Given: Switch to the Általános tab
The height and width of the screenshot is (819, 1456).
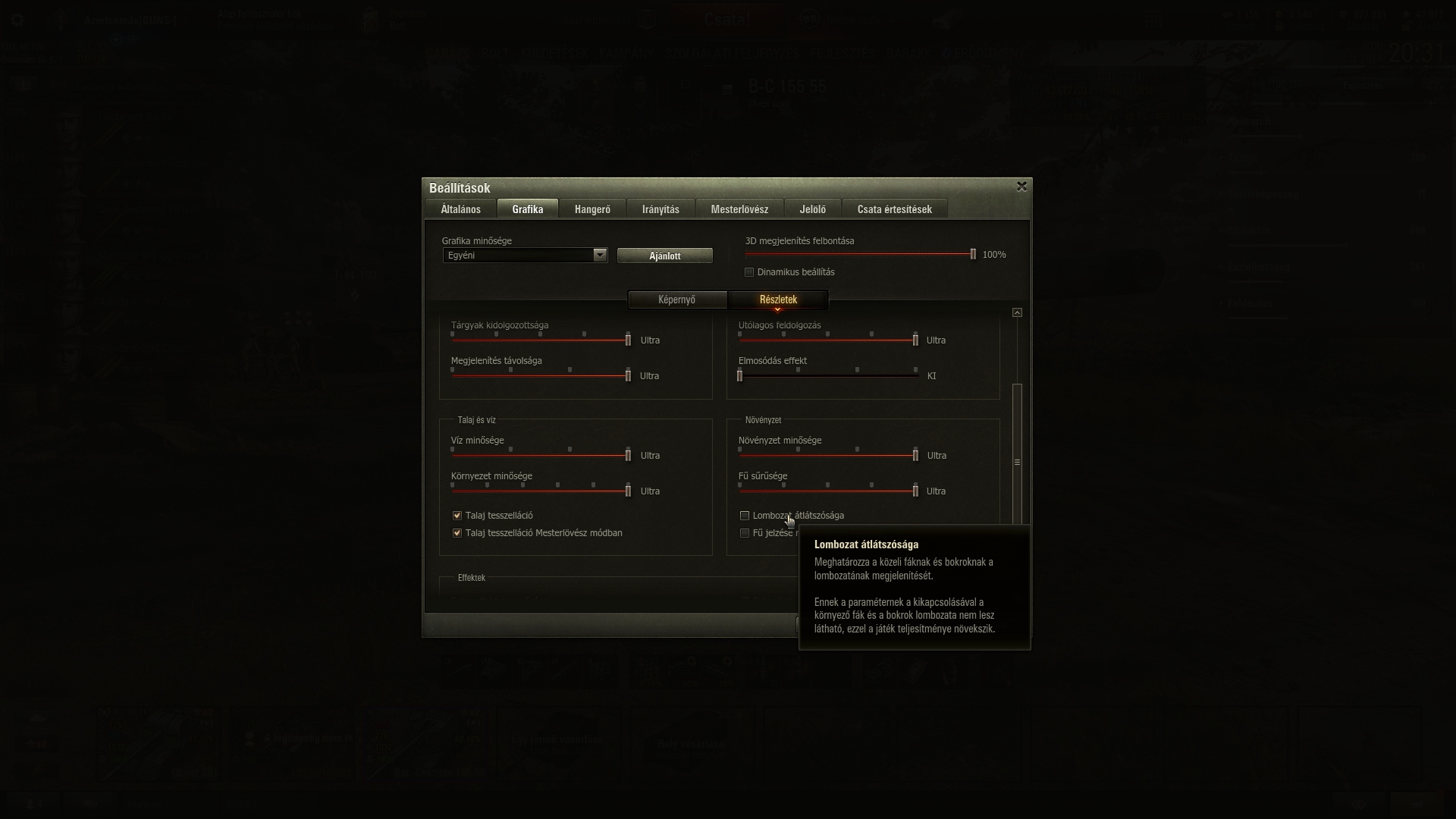Looking at the screenshot, I should click(460, 209).
